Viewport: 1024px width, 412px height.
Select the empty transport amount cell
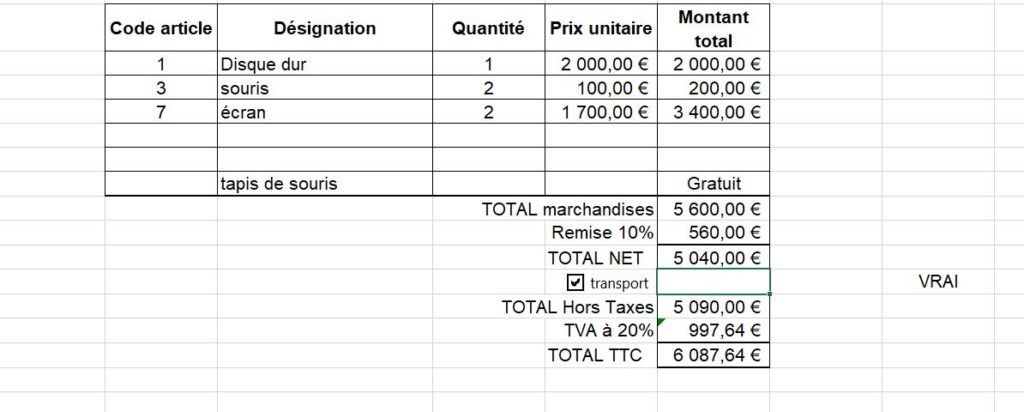[x=713, y=282]
